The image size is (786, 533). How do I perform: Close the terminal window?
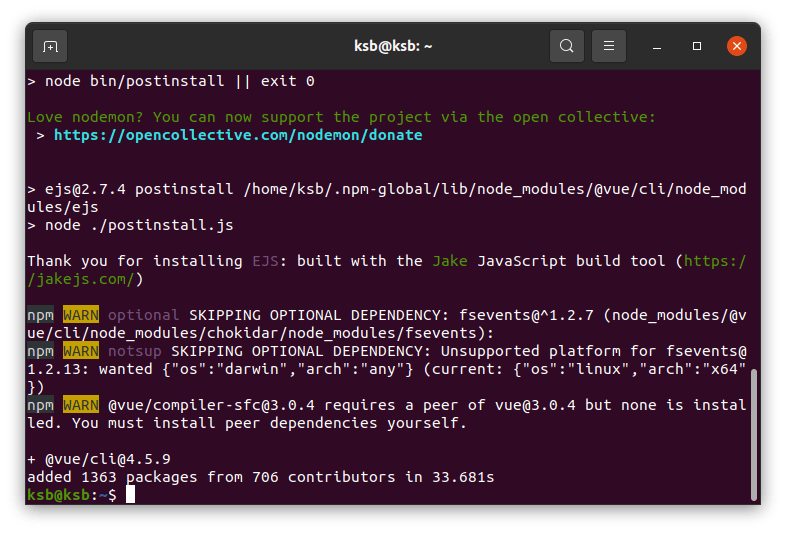click(x=737, y=46)
